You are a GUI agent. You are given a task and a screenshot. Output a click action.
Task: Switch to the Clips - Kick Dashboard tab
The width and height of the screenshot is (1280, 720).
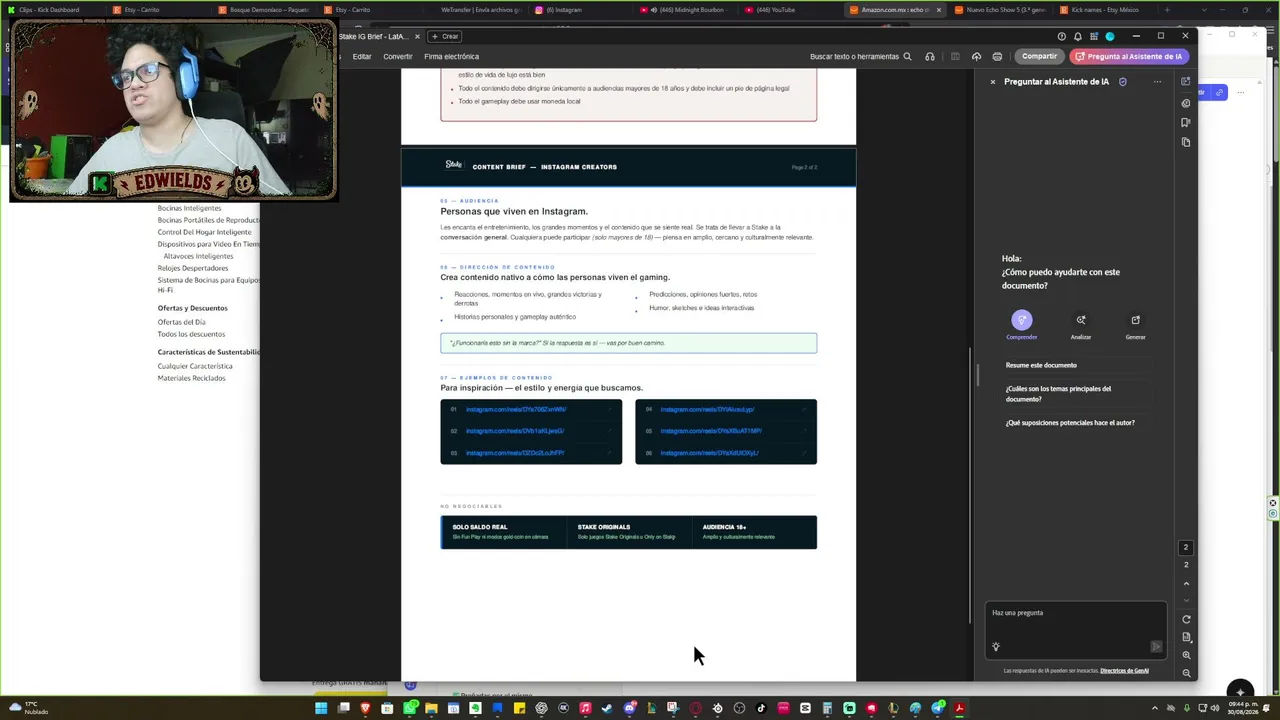coord(50,10)
